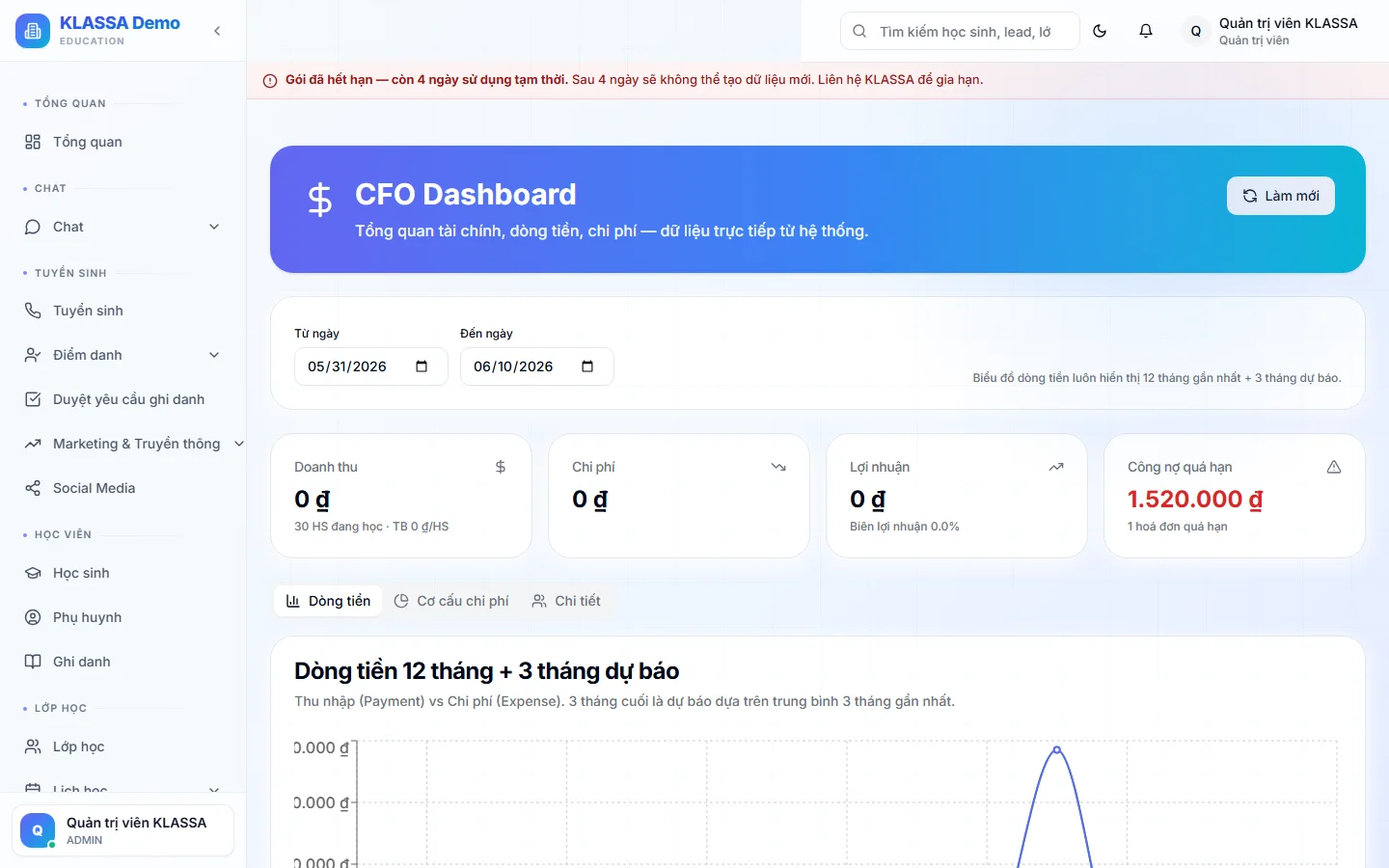Open Ghi danh menu item

coord(123,662)
